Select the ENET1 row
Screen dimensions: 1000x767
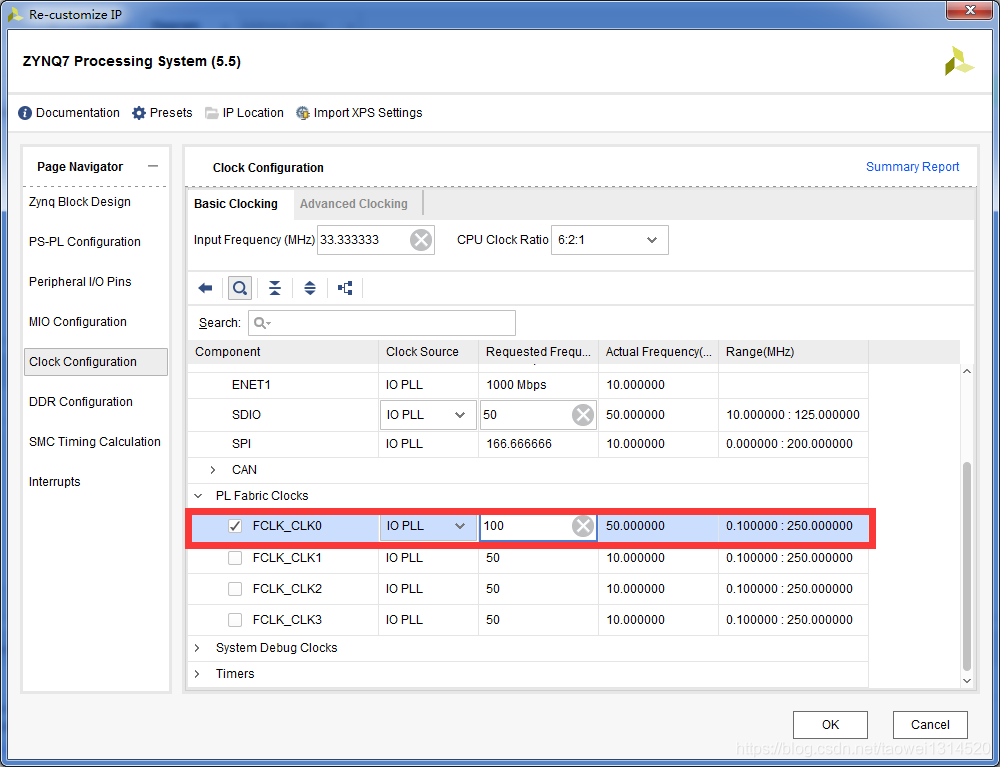point(528,385)
